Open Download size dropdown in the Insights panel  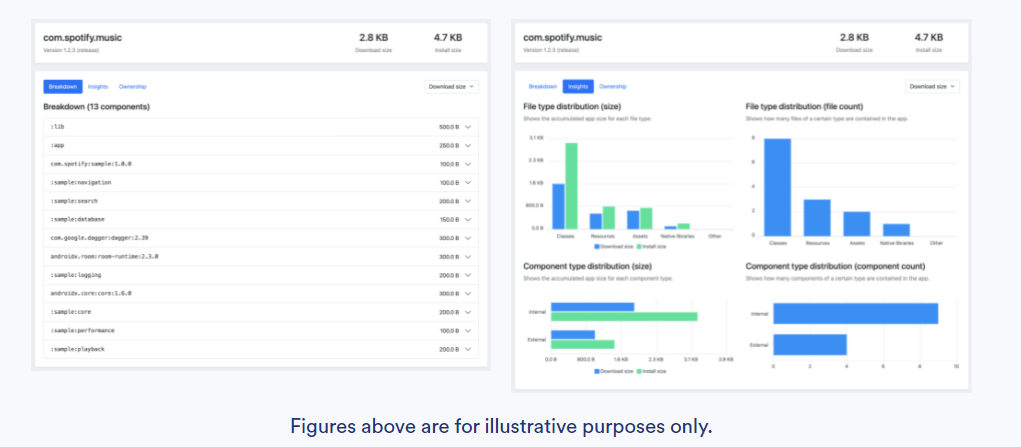tap(932, 87)
